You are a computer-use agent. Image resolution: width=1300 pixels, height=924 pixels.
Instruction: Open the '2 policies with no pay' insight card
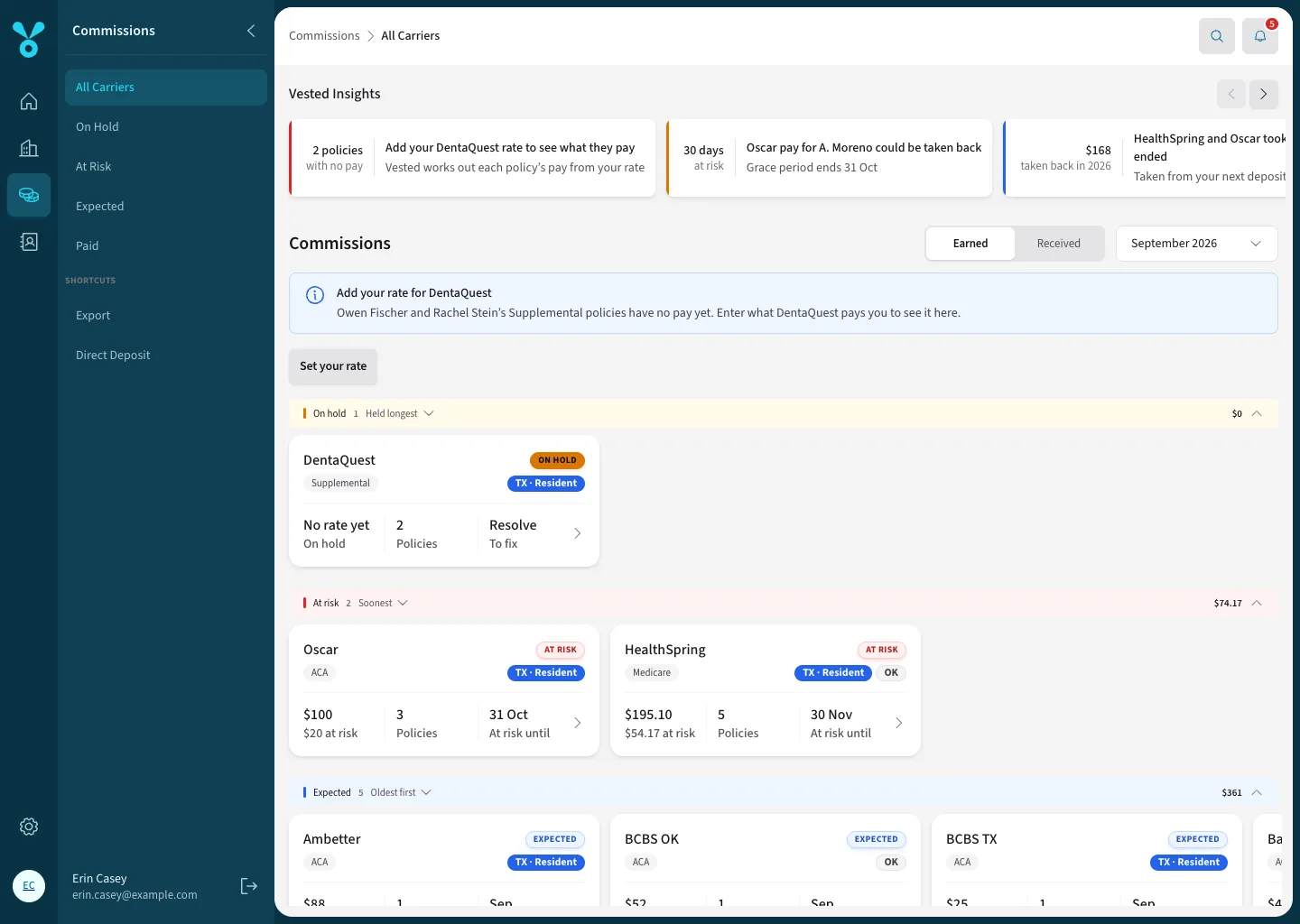click(x=472, y=158)
